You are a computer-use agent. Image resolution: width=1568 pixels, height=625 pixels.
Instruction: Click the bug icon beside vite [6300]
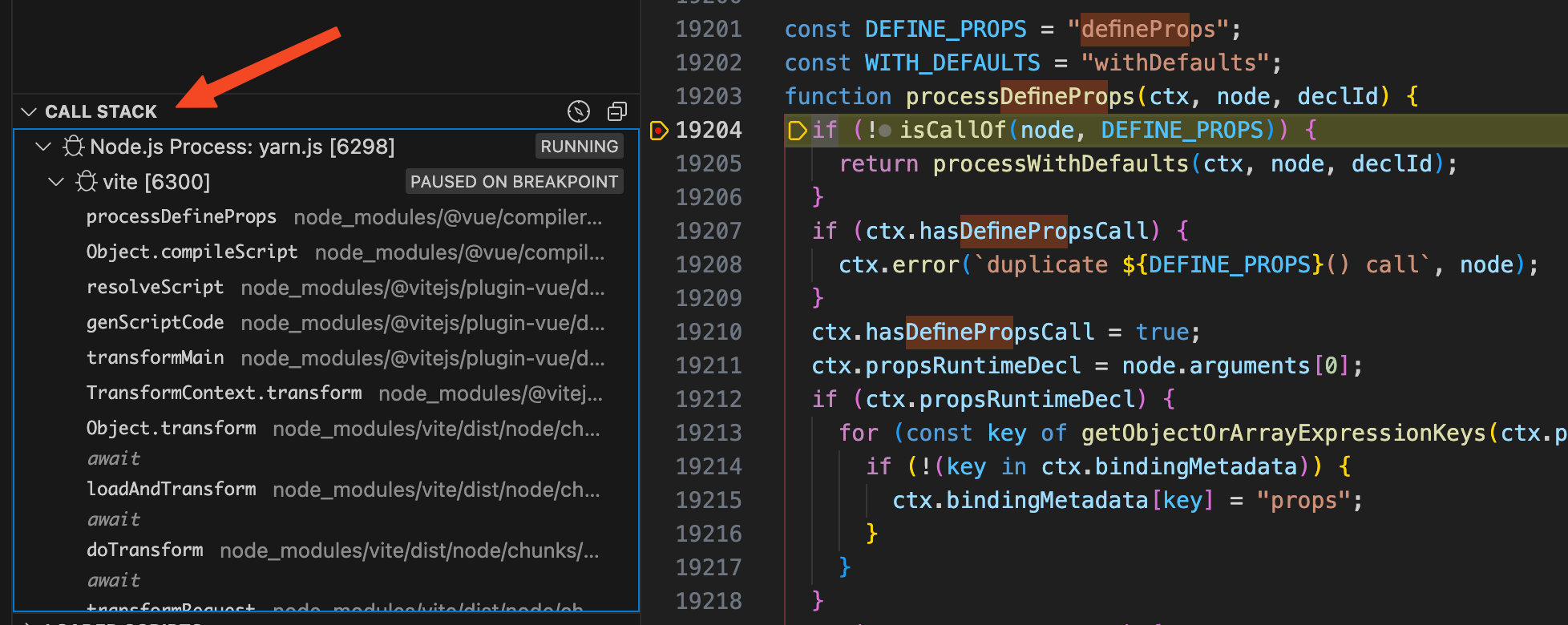[87, 181]
